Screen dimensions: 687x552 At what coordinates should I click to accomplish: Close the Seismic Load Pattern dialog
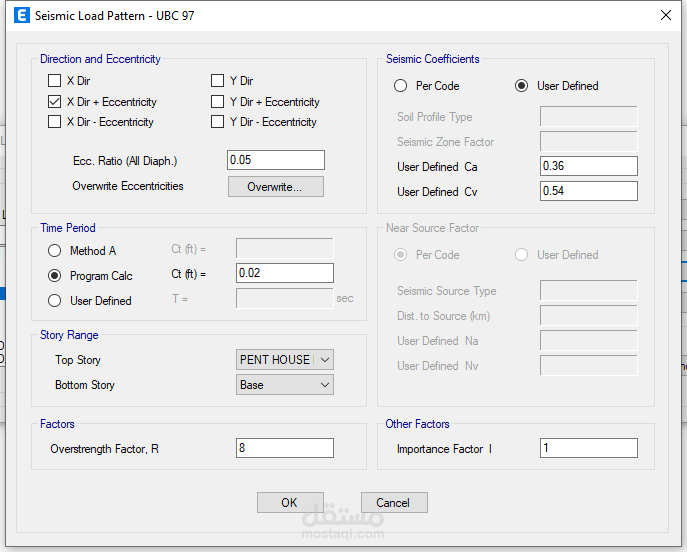click(x=665, y=15)
